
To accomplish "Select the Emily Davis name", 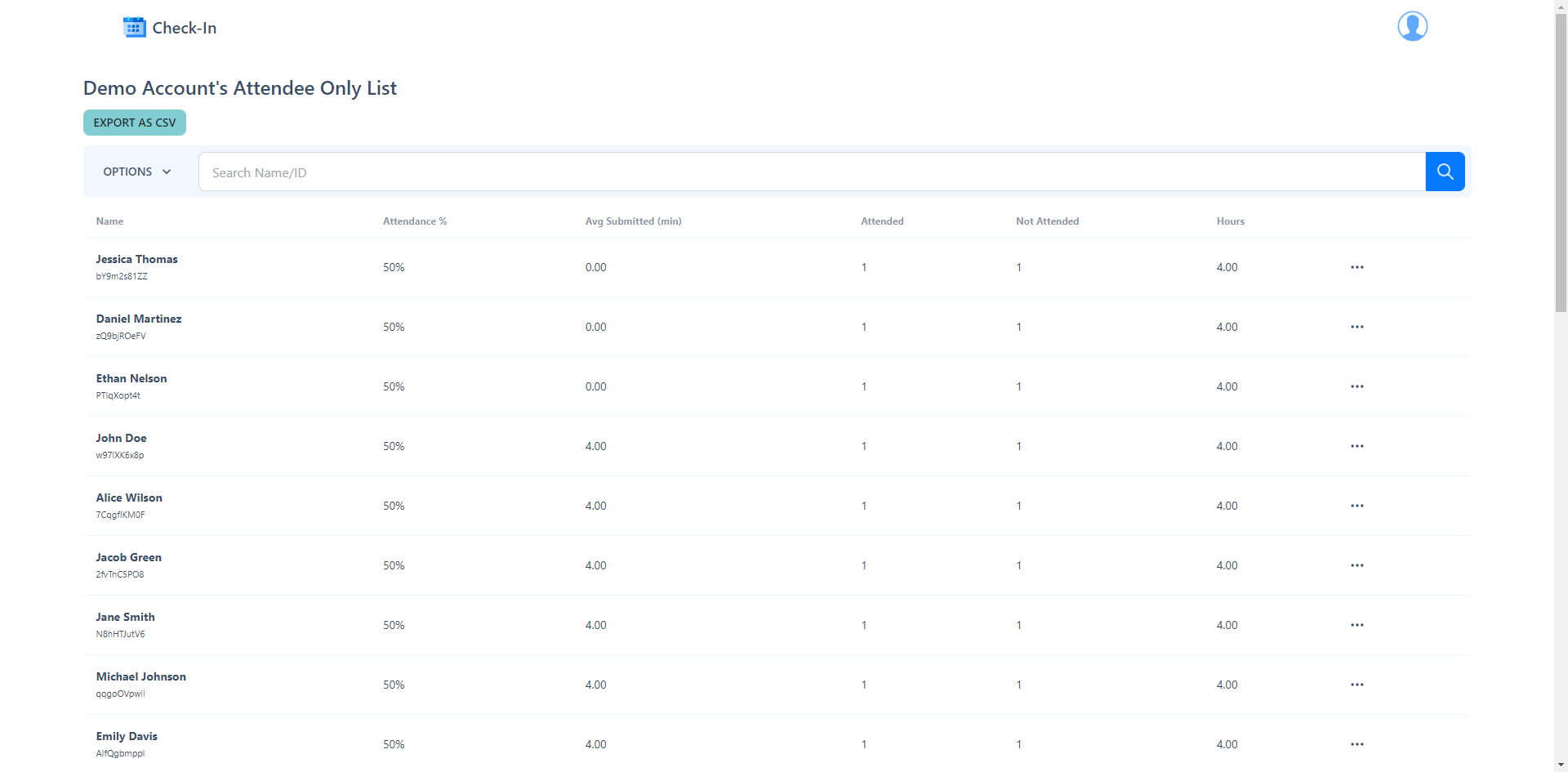I will pyautogui.click(x=127, y=736).
